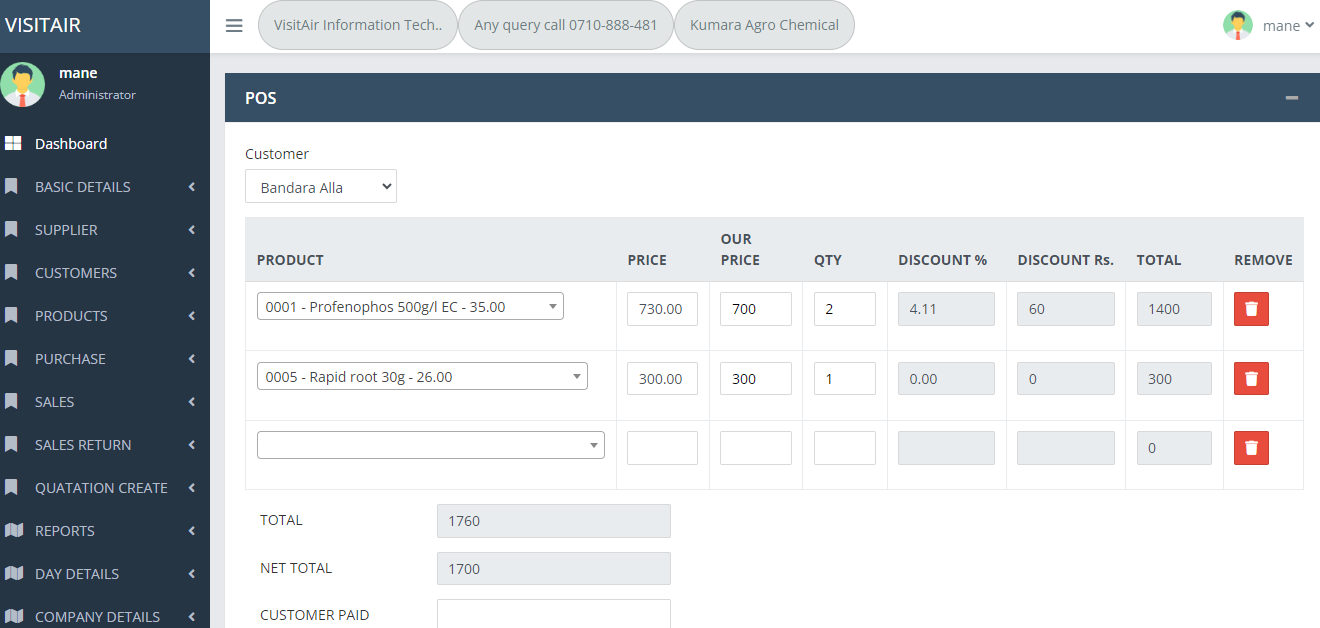This screenshot has height=628, width=1320.
Task: Open the empty product dropdown
Action: click(x=430, y=445)
